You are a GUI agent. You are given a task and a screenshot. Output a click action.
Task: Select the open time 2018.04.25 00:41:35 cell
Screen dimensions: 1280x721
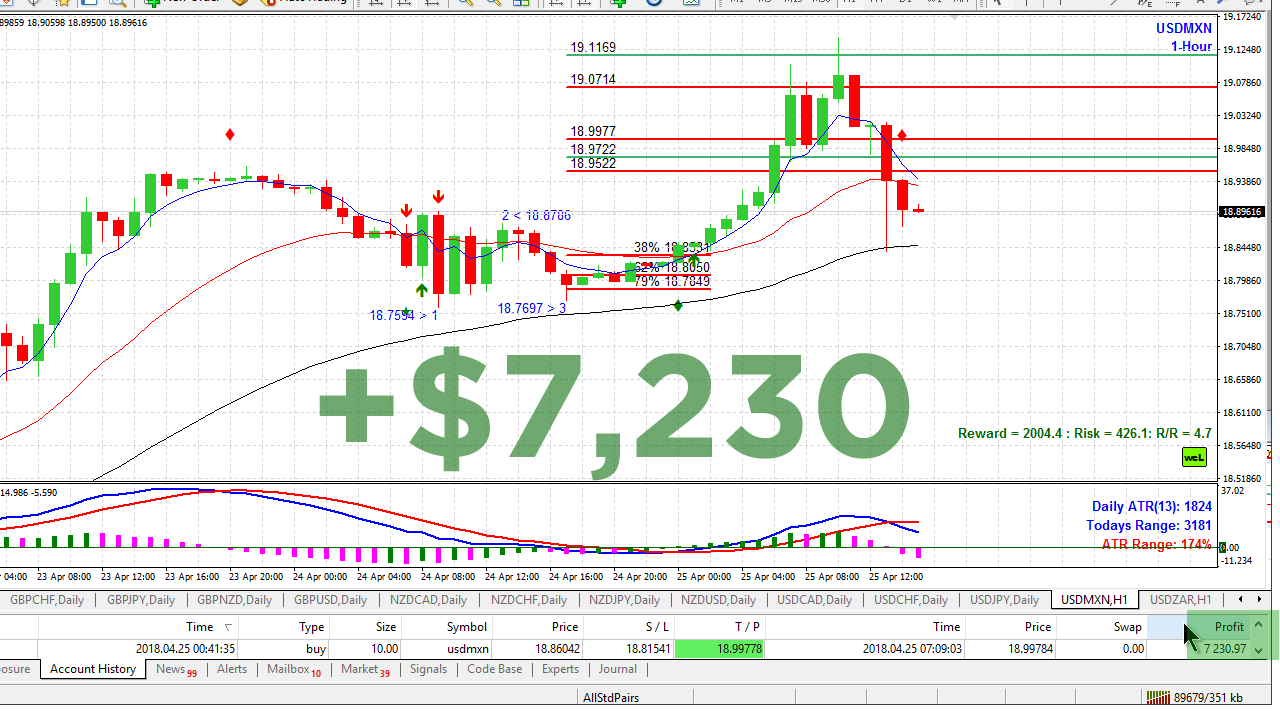186,649
